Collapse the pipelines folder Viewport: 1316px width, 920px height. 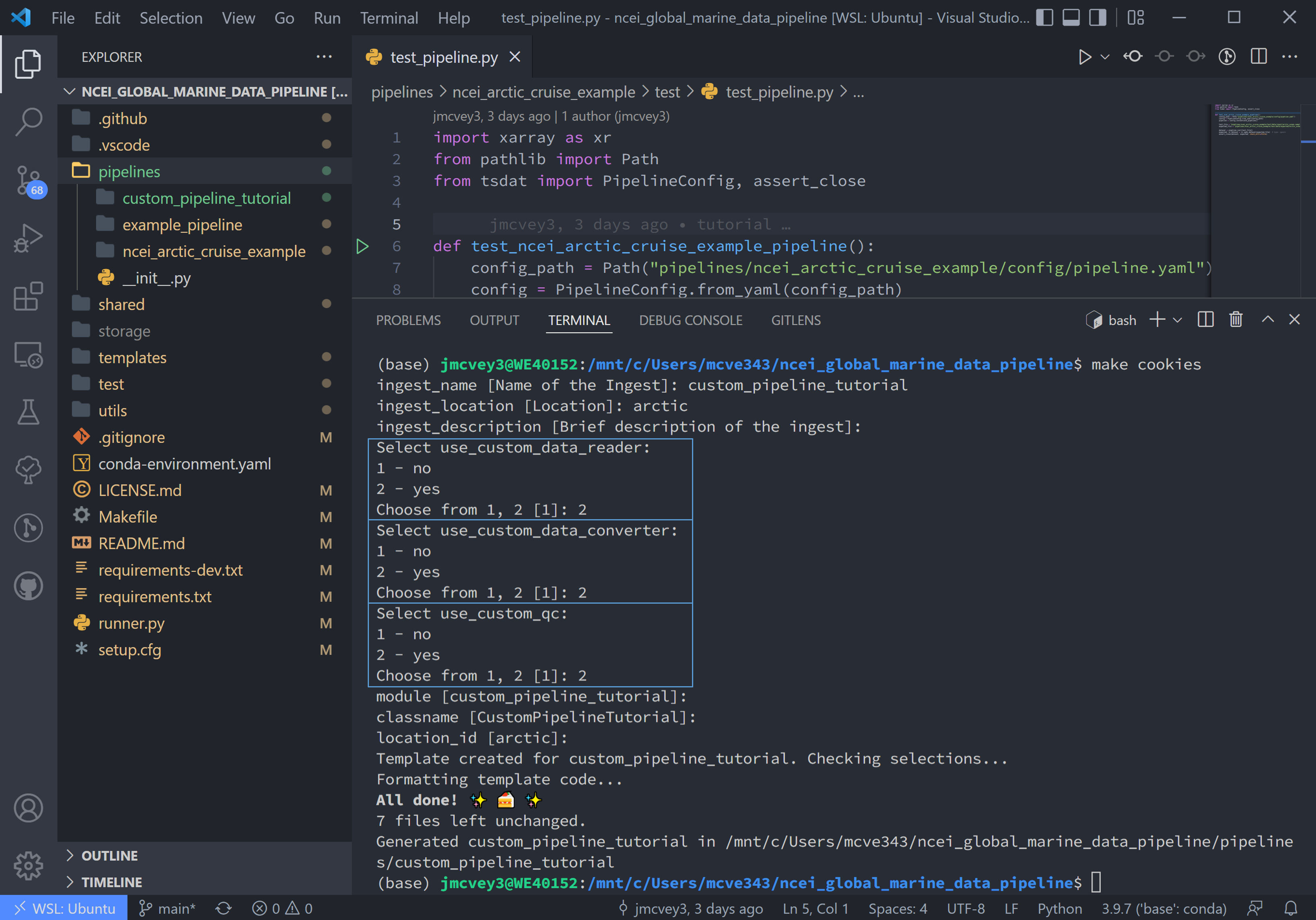click(x=205, y=171)
